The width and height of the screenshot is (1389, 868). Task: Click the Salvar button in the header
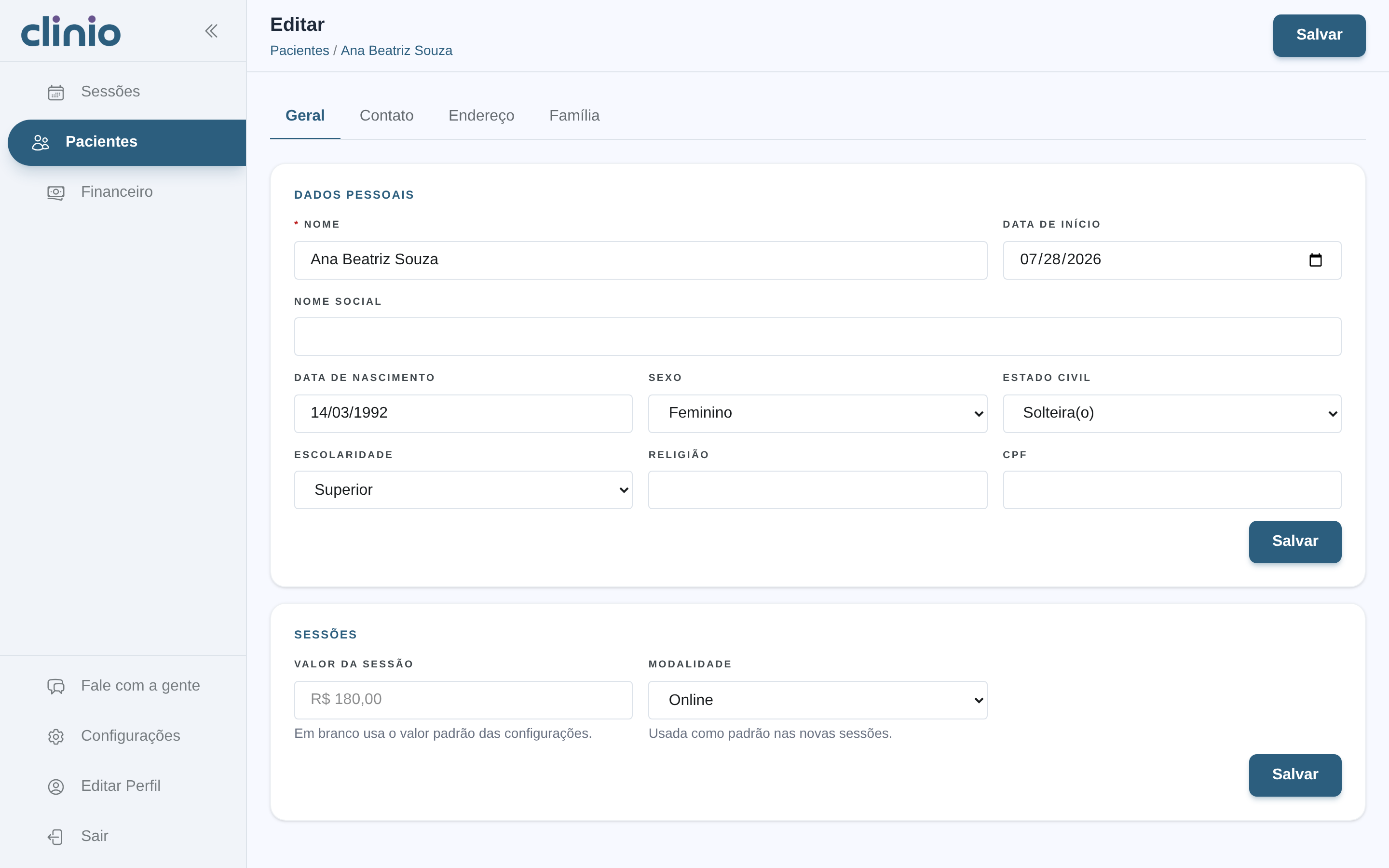pos(1319,35)
